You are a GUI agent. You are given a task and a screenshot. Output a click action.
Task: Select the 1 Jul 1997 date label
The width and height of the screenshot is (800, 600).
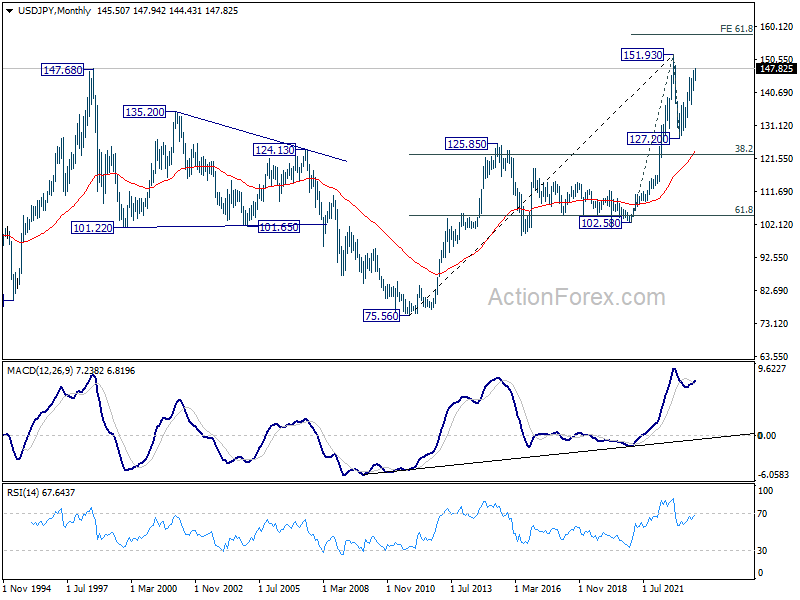pyautogui.click(x=87, y=588)
